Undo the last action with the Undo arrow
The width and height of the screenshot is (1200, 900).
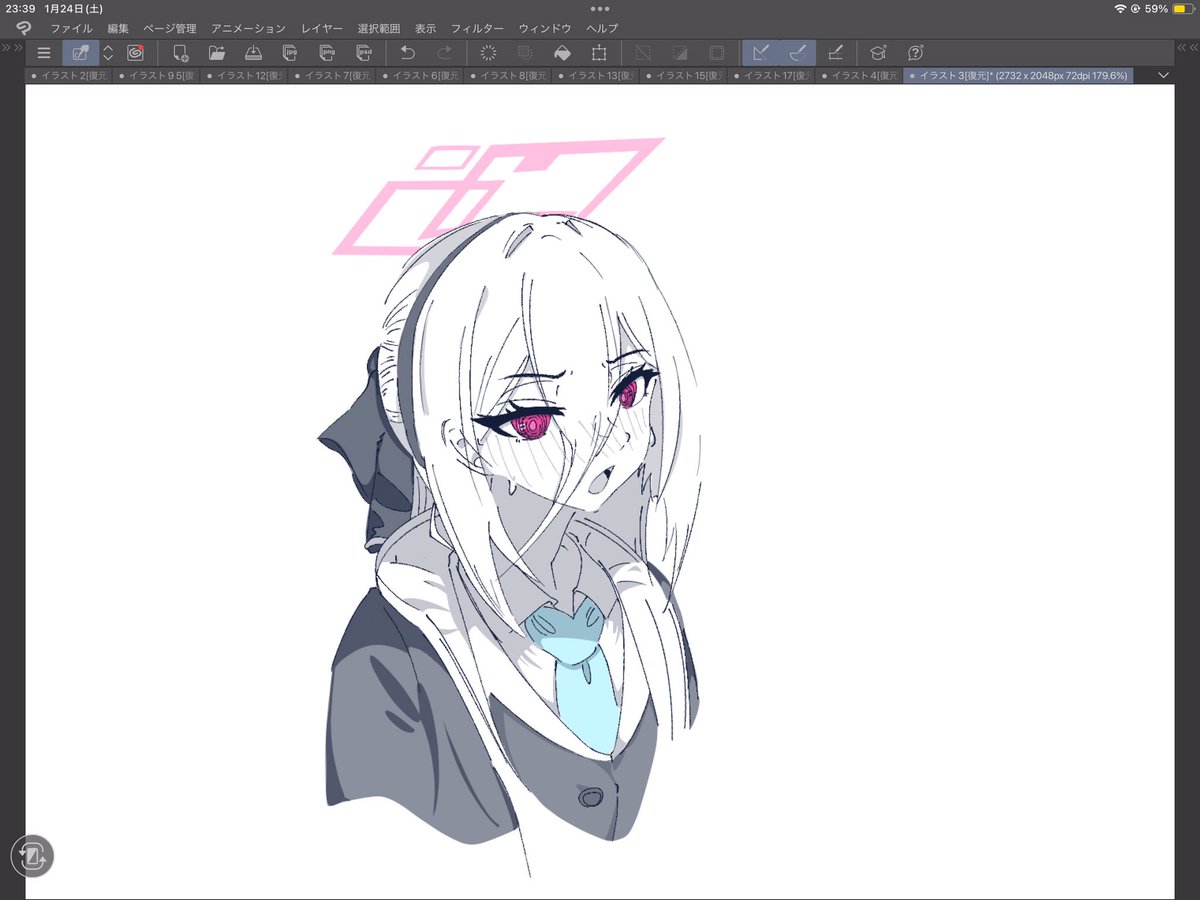(x=408, y=53)
